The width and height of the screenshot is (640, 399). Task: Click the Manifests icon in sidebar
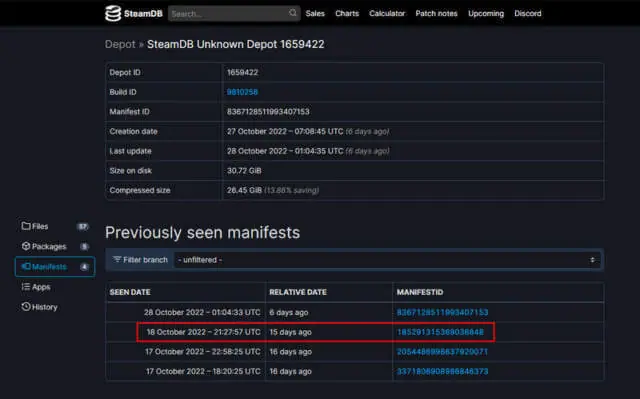26,266
